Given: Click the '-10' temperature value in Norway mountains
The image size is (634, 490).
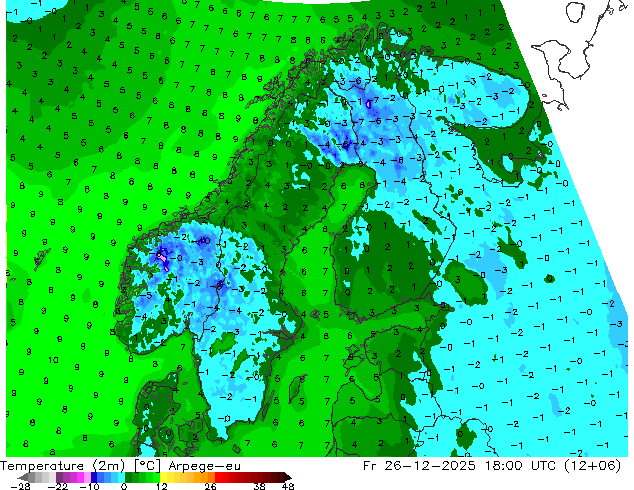Looking at the screenshot, I should [x=203, y=241].
